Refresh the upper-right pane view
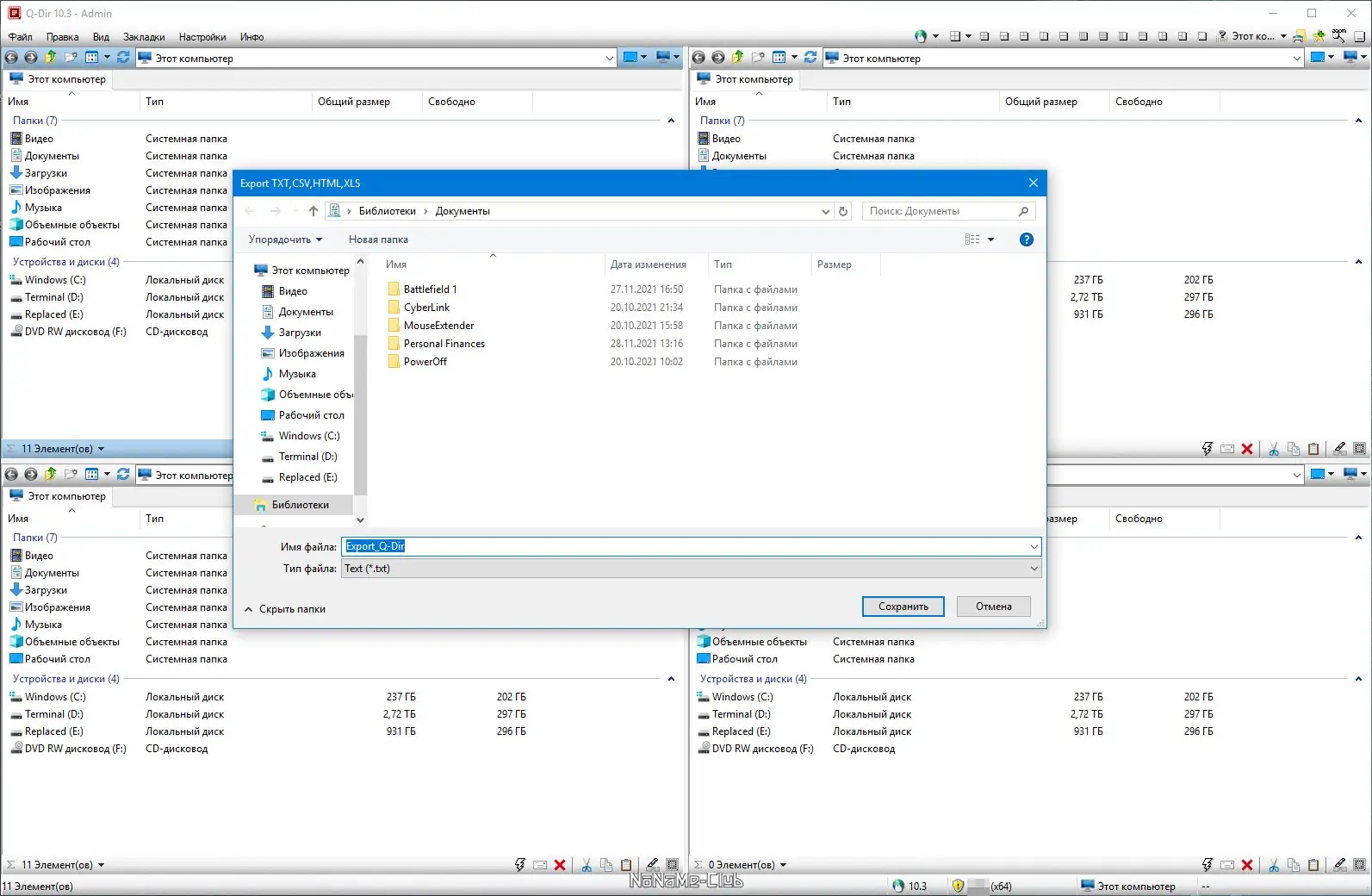Viewport: 1372px width, 896px height. pos(810,58)
